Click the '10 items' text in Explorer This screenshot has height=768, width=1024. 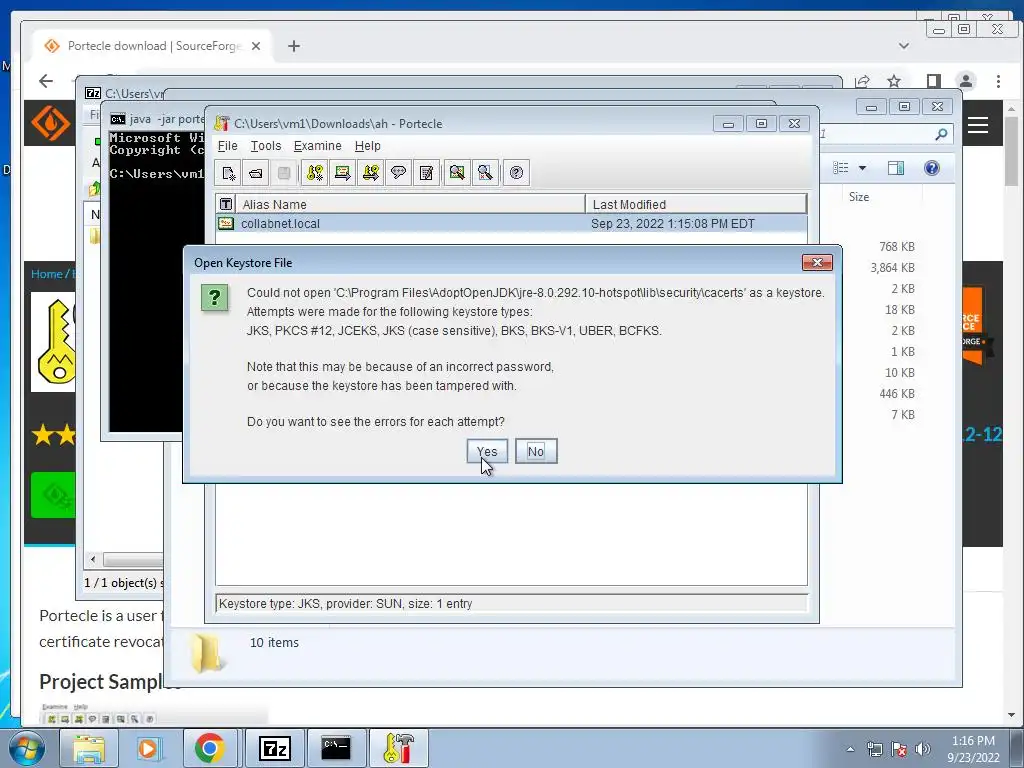point(274,643)
